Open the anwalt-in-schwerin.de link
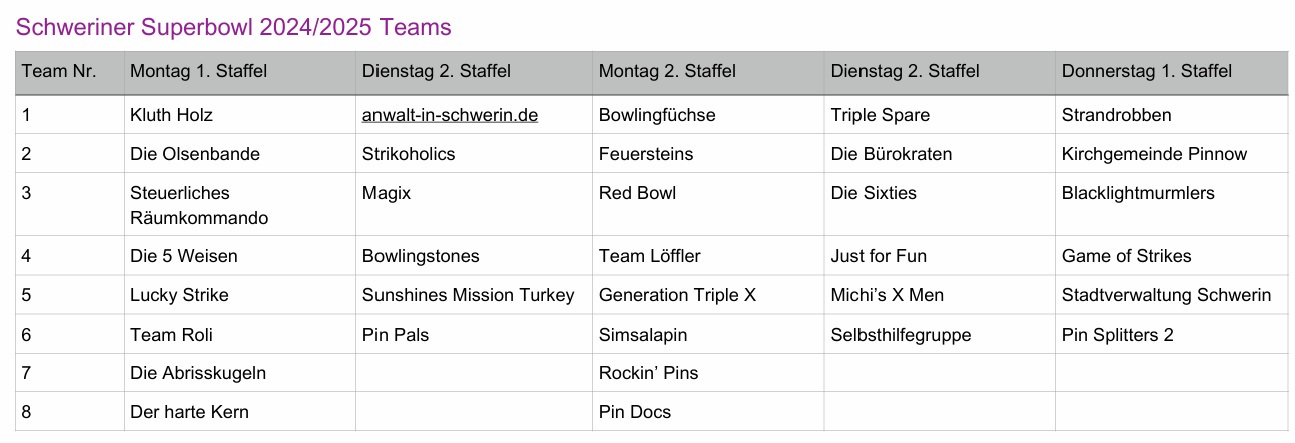Image resolution: width=1295 pixels, height=443 pixels. click(x=450, y=115)
